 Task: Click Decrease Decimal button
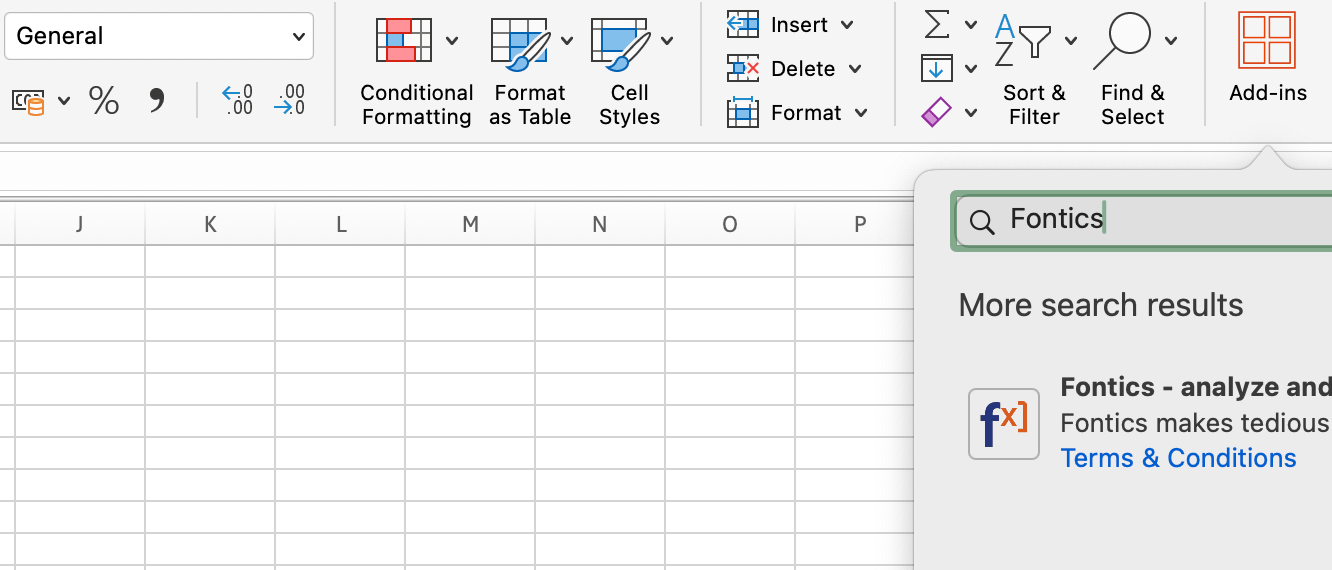[x=289, y=100]
